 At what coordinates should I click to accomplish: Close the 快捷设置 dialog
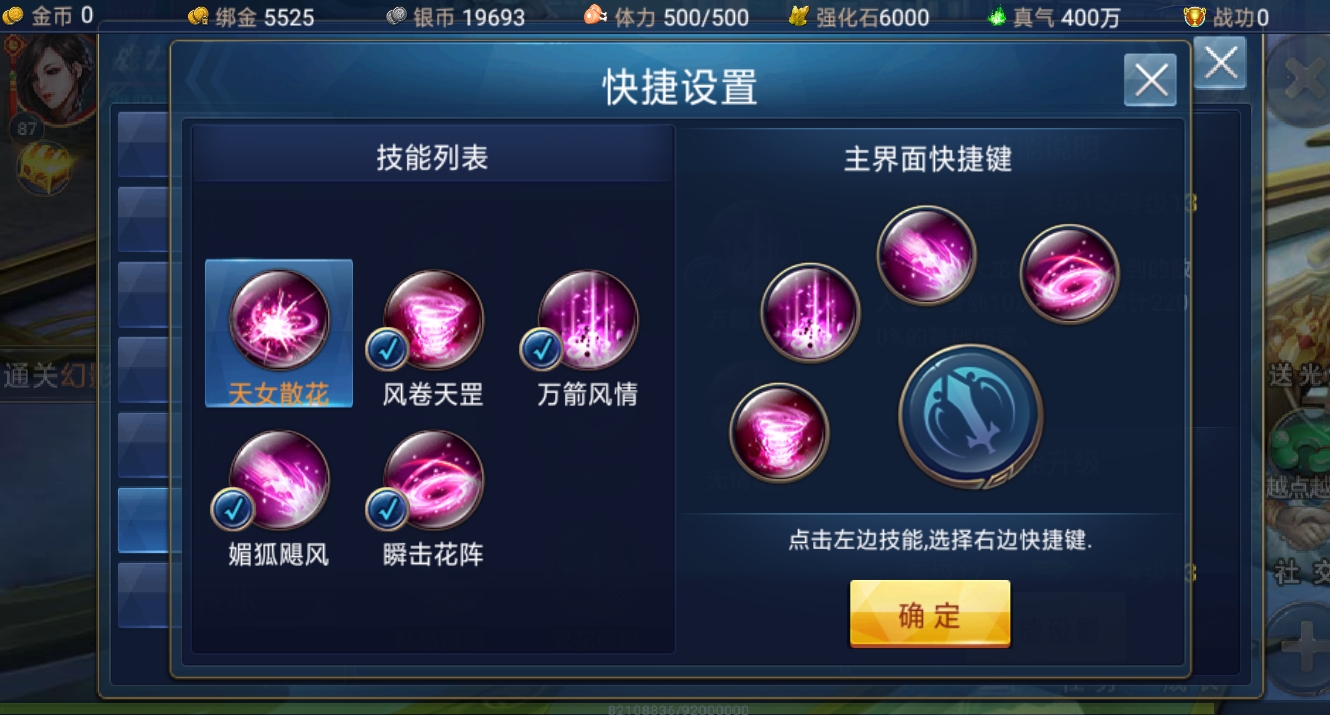(1150, 79)
